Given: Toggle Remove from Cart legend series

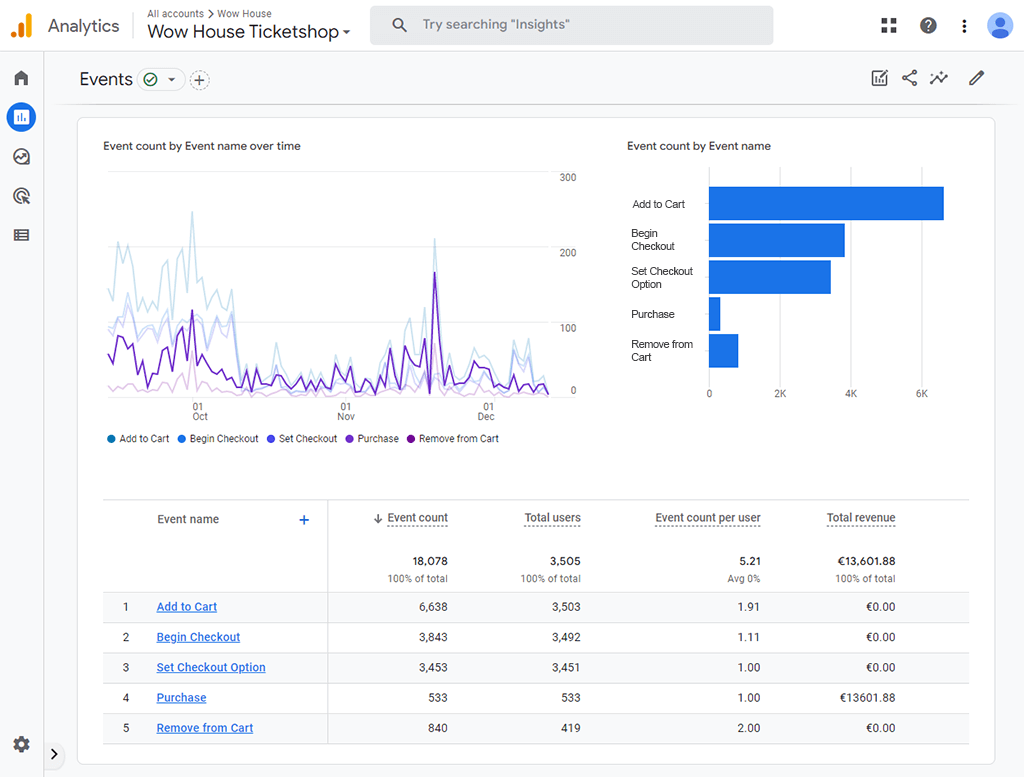Looking at the screenshot, I should coord(452,439).
